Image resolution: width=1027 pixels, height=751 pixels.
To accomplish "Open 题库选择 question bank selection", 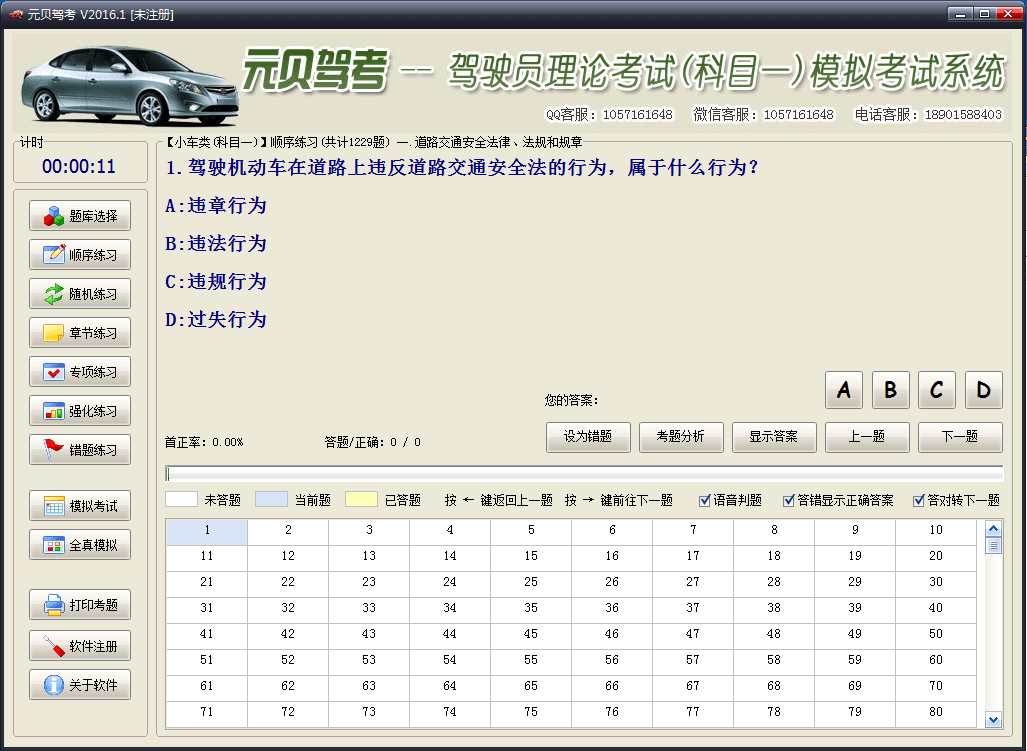I will click(80, 216).
